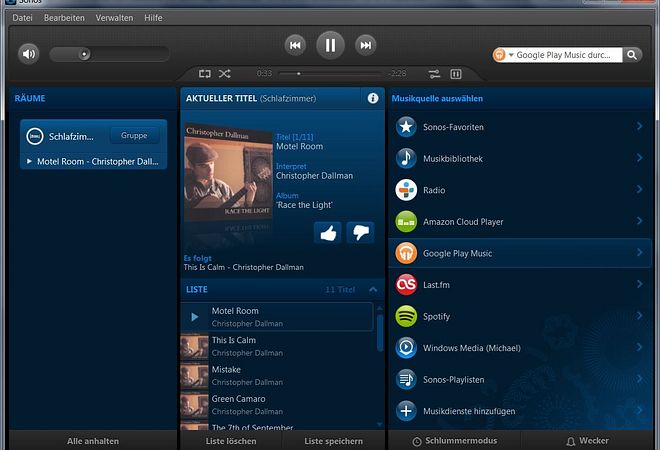Viewport: 660px width, 450px height.
Task: Click the Musikbibliothek note icon
Action: (x=406, y=158)
